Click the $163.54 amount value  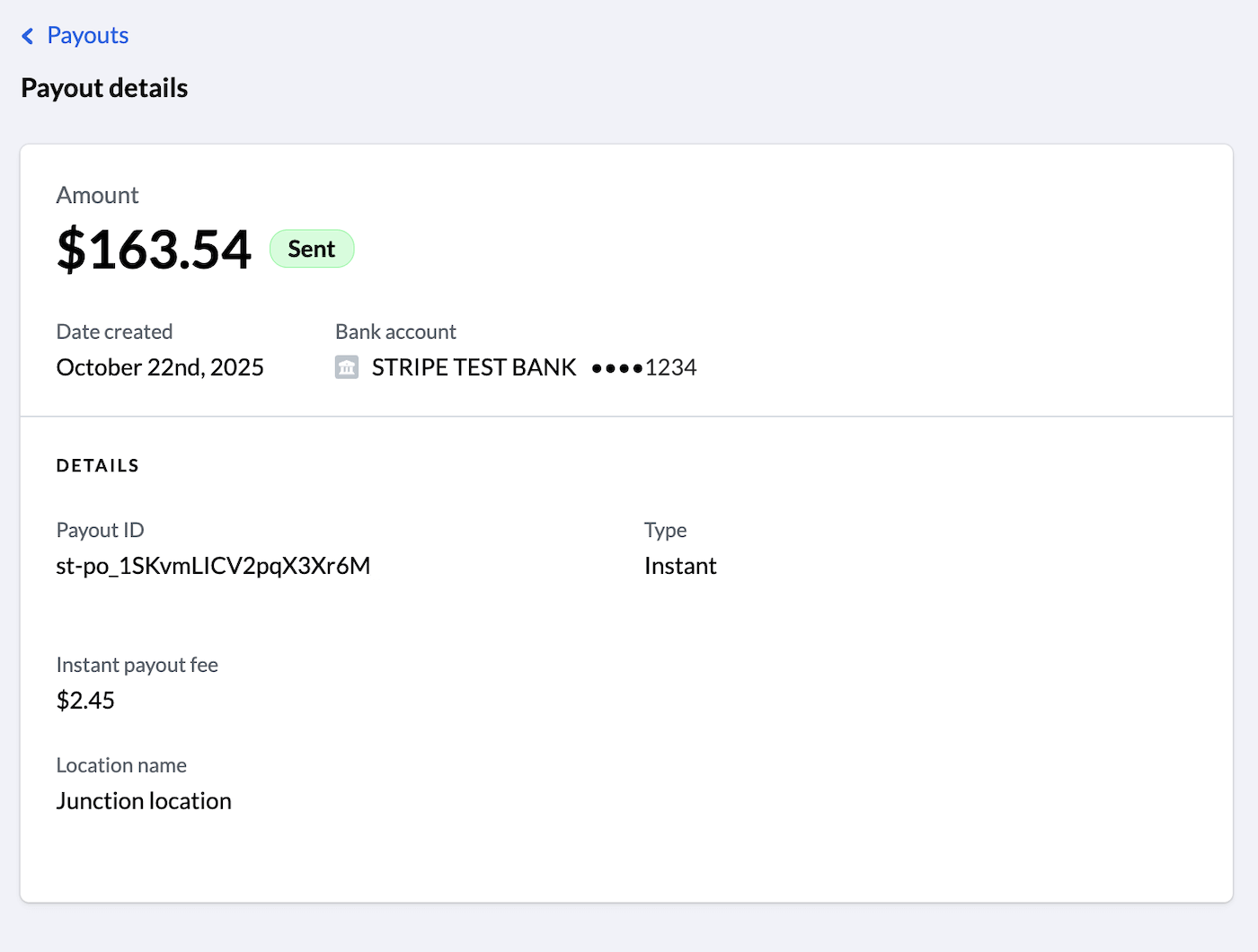point(154,250)
